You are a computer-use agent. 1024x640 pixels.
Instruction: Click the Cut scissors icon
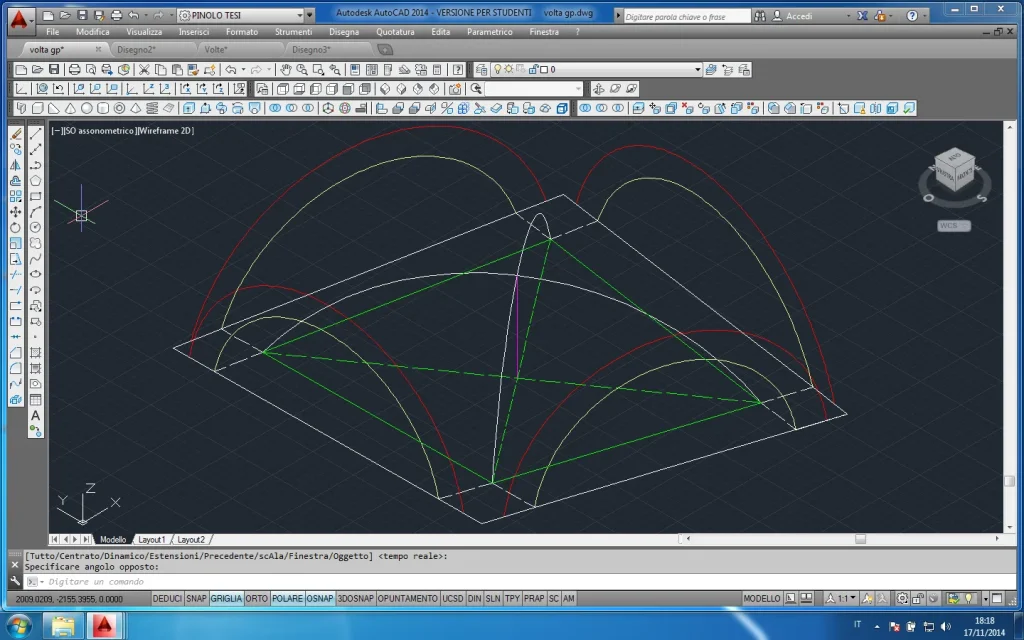coord(144,70)
